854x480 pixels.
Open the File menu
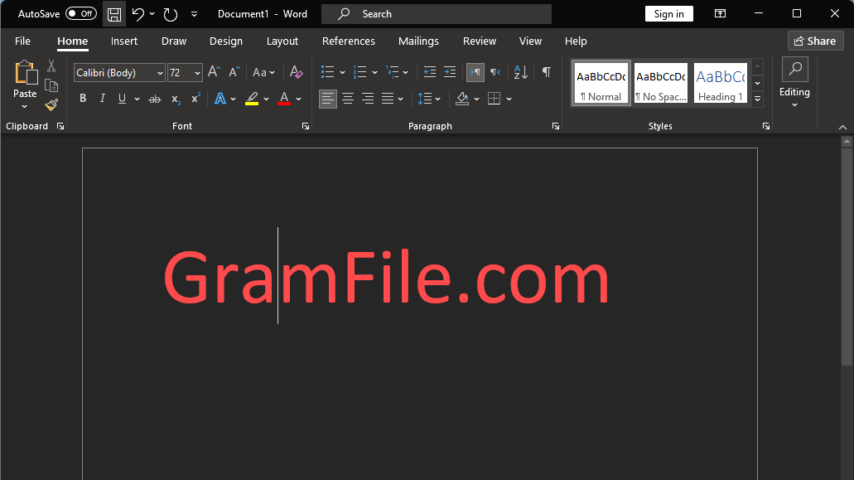[22, 41]
